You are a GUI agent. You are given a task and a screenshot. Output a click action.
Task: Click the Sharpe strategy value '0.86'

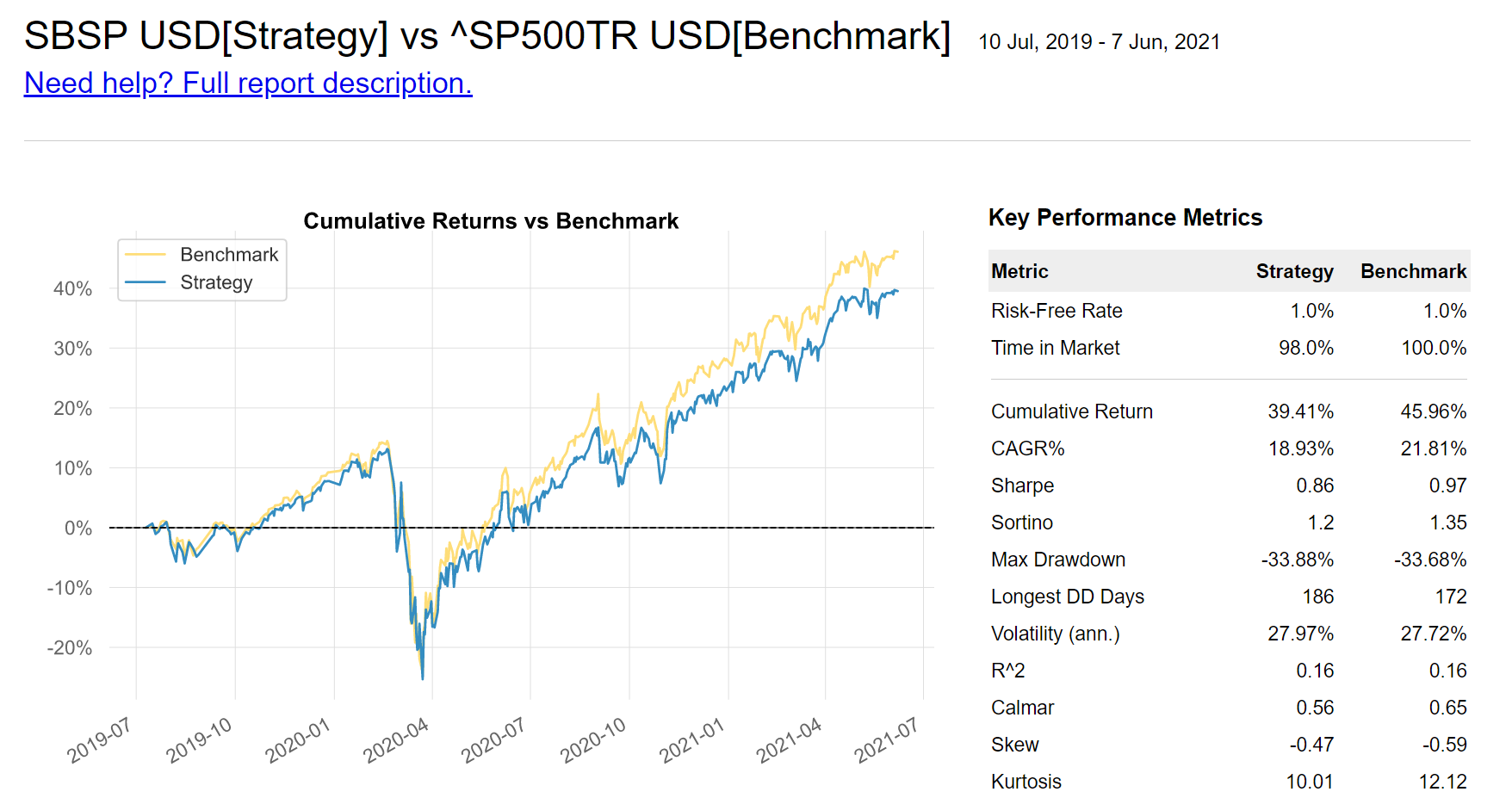point(1315,486)
